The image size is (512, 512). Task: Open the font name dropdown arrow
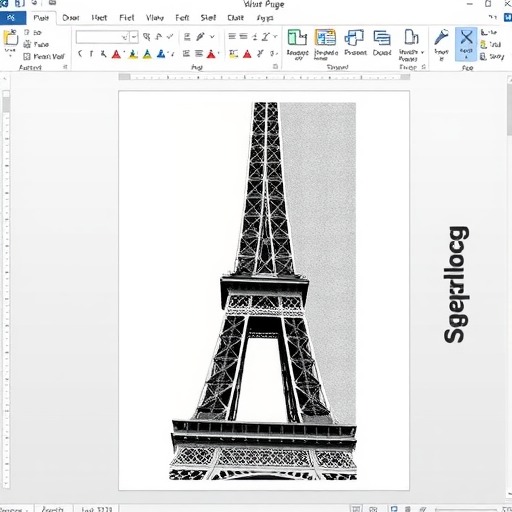point(134,37)
